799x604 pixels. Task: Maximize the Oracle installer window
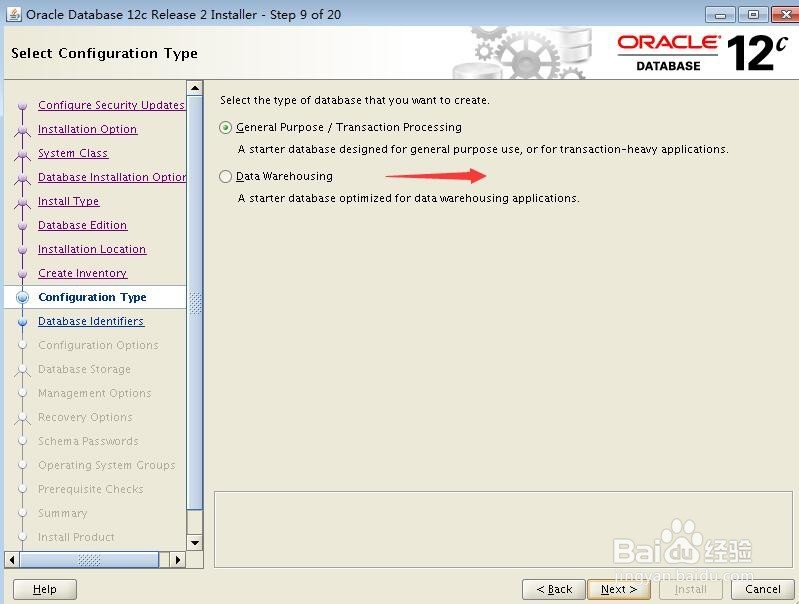tap(753, 15)
